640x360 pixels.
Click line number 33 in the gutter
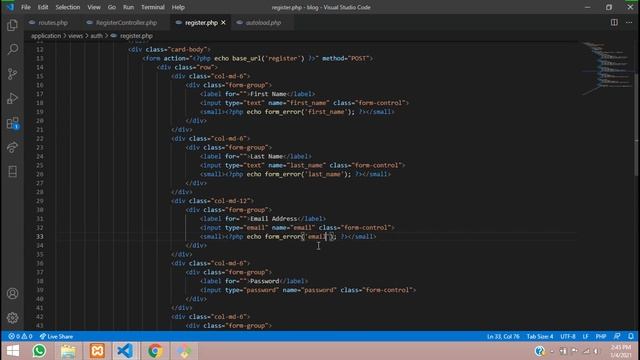(40, 236)
